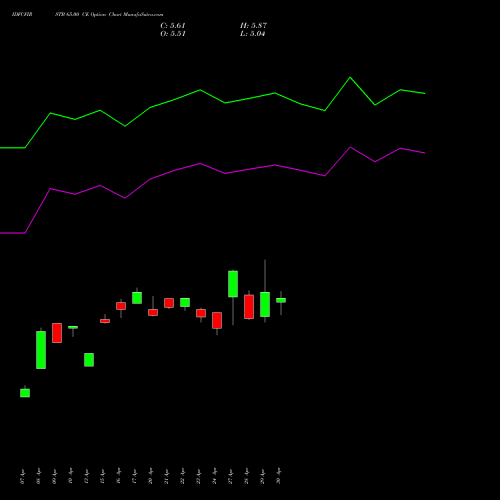Select the red candlestick for 24 Apr
The width and height of the screenshot is (500, 500).
coord(217,320)
